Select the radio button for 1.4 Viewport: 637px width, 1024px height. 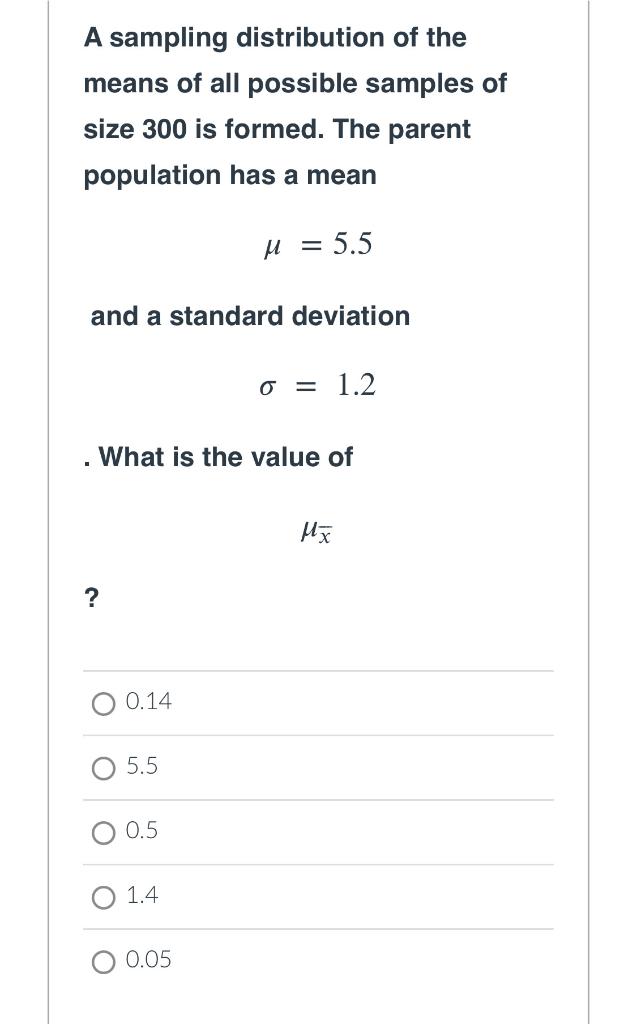pyautogui.click(x=103, y=897)
